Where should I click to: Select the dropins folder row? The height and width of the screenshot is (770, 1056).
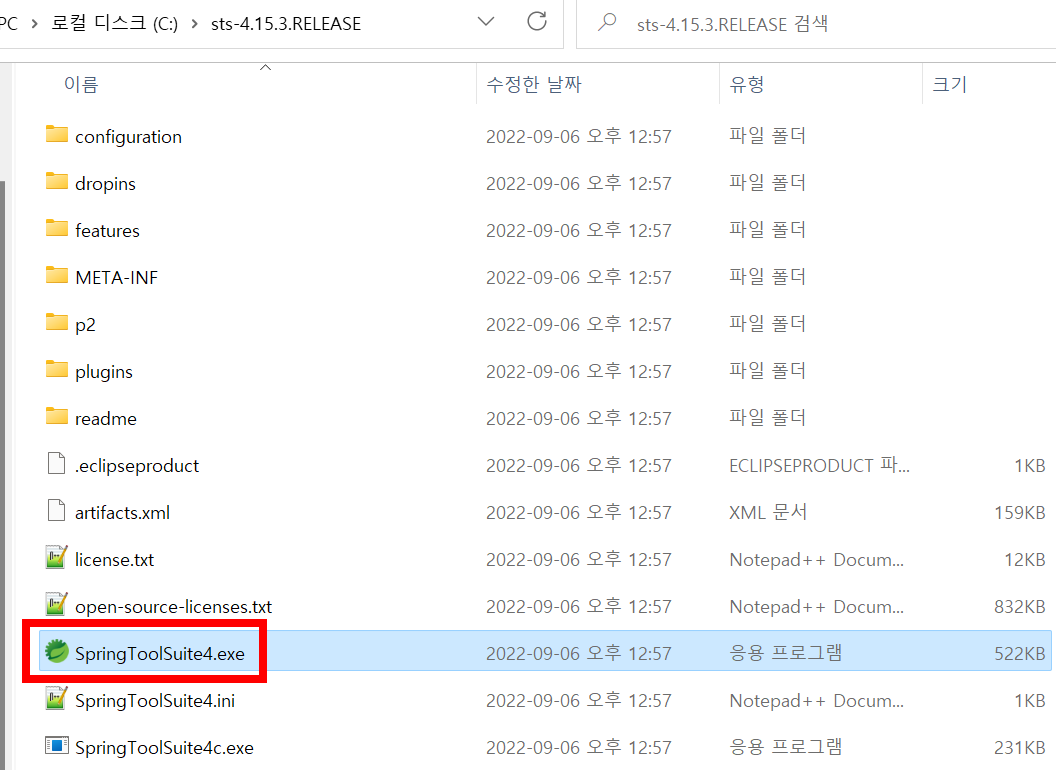coord(107,183)
